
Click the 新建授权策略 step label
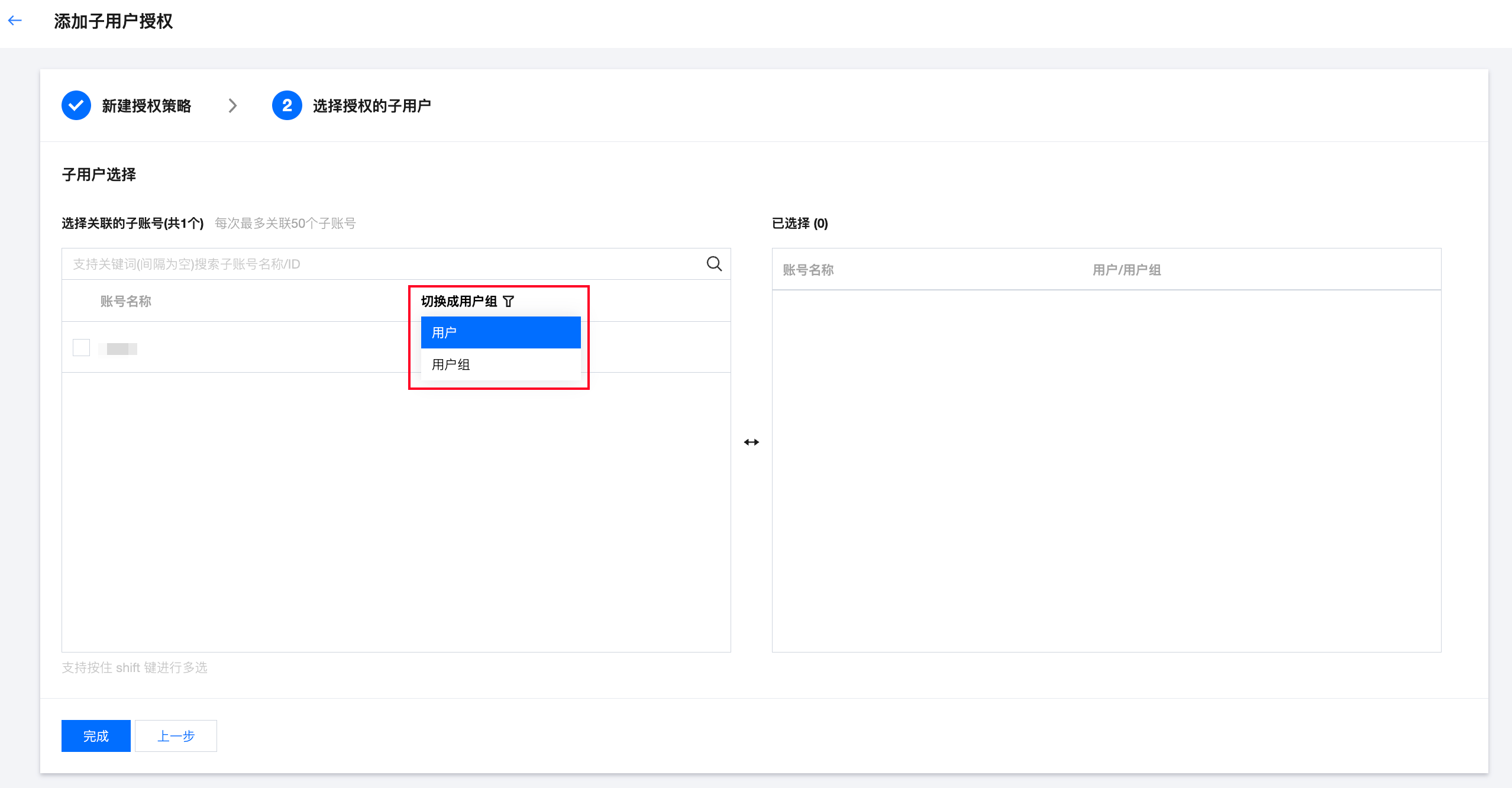point(146,106)
